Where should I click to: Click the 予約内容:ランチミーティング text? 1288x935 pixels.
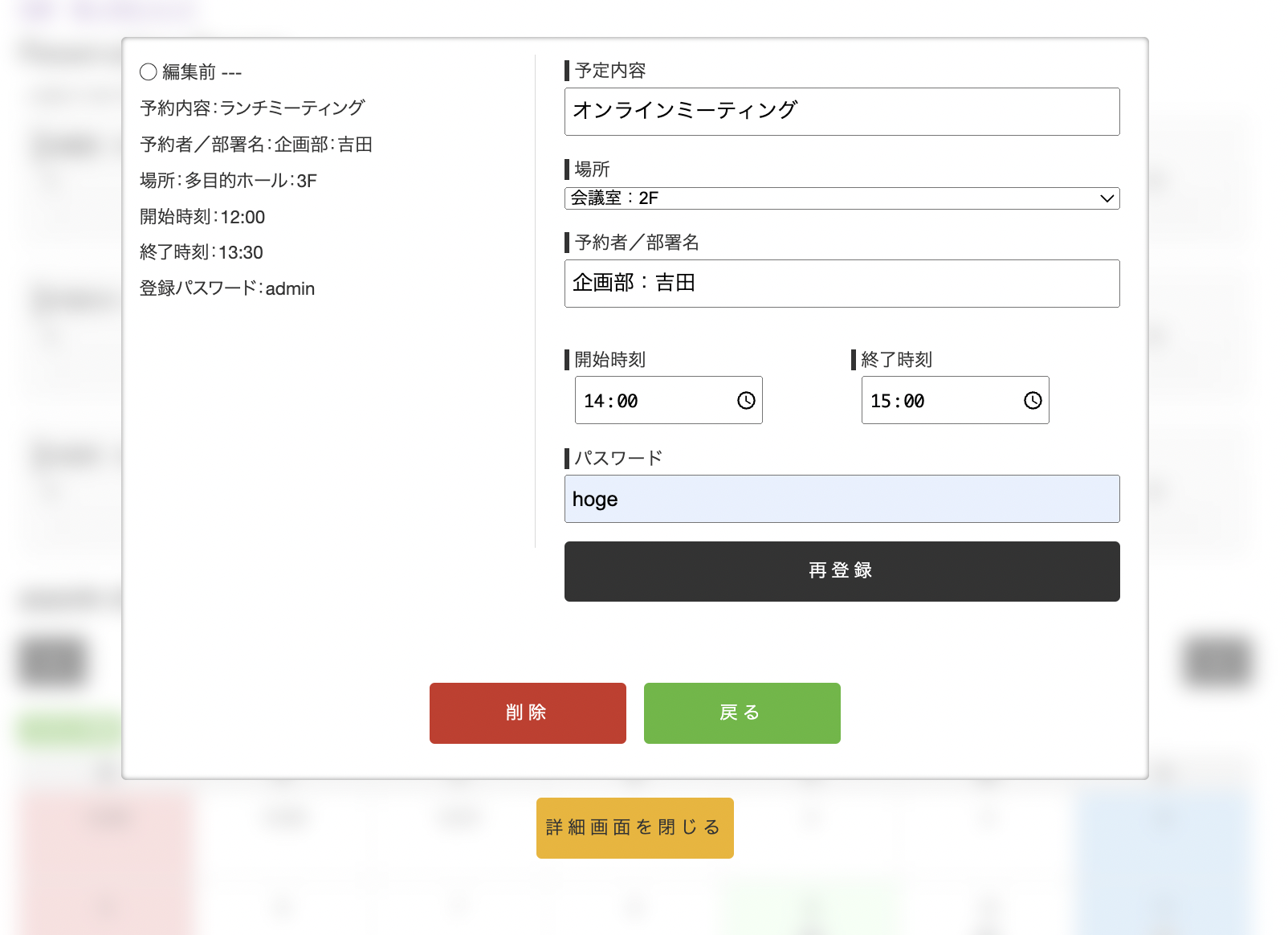pos(252,108)
